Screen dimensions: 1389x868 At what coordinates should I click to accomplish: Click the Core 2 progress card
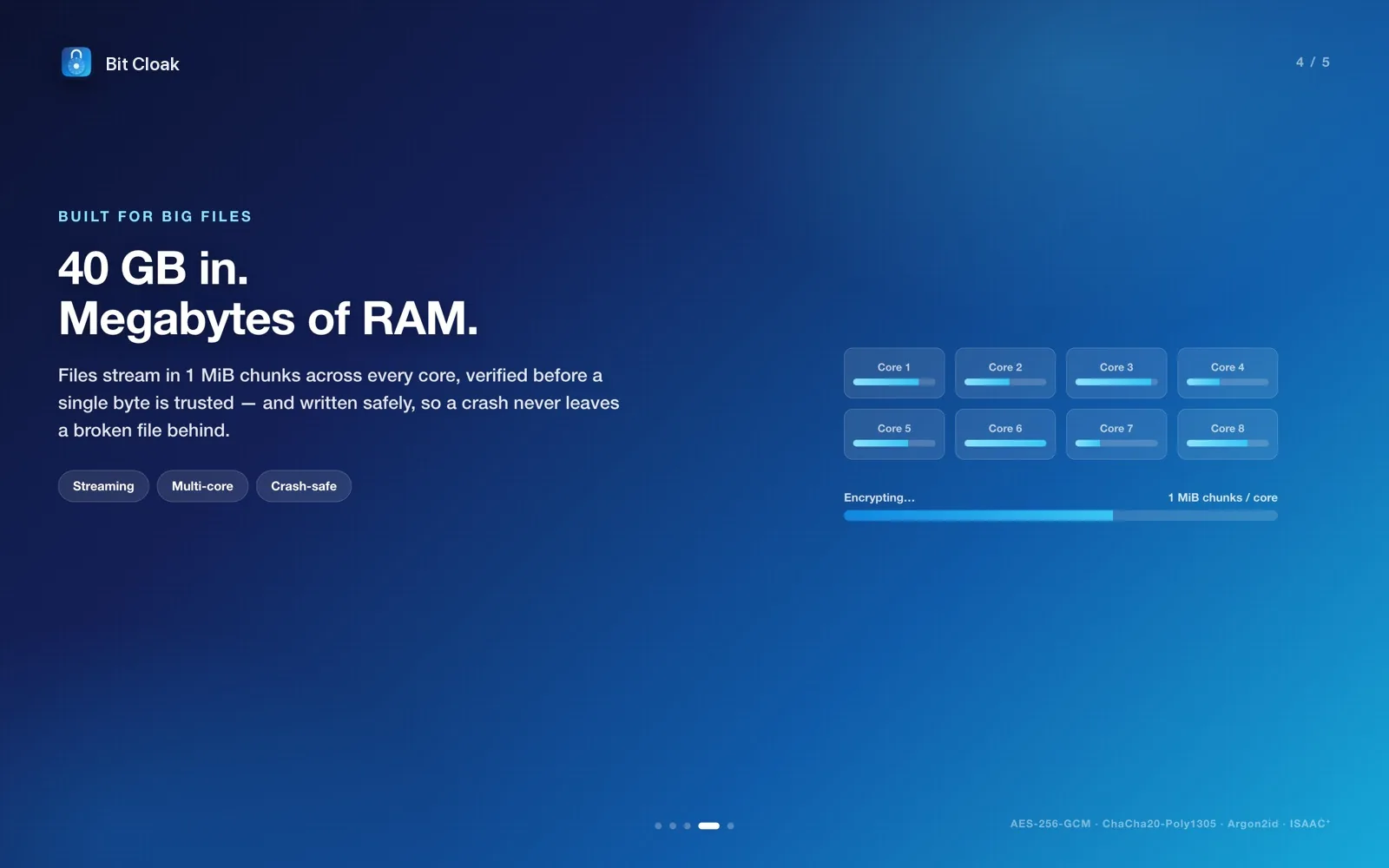point(1005,373)
